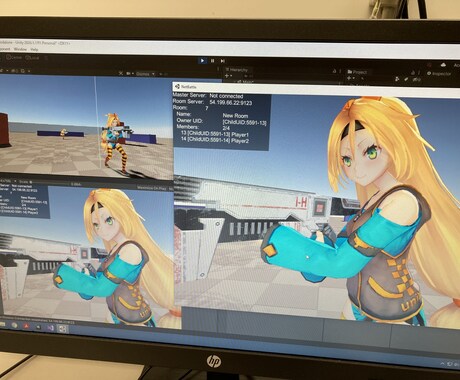Click the lock icon on Hierarchy panel

click(334, 71)
